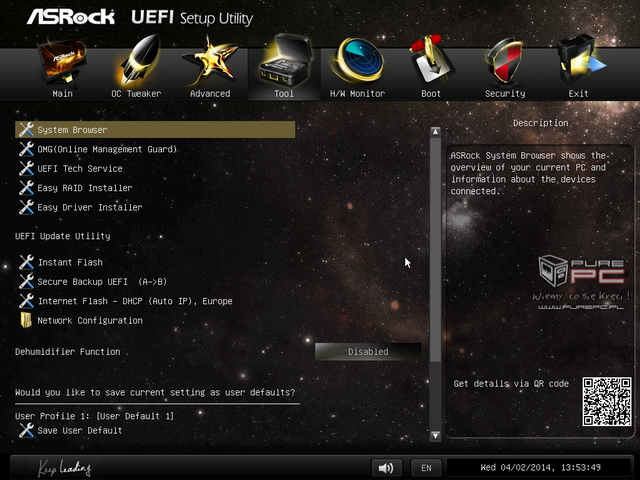Image resolution: width=640 pixels, height=480 pixels.
Task: Run Instant Flash
Action: 70,262
